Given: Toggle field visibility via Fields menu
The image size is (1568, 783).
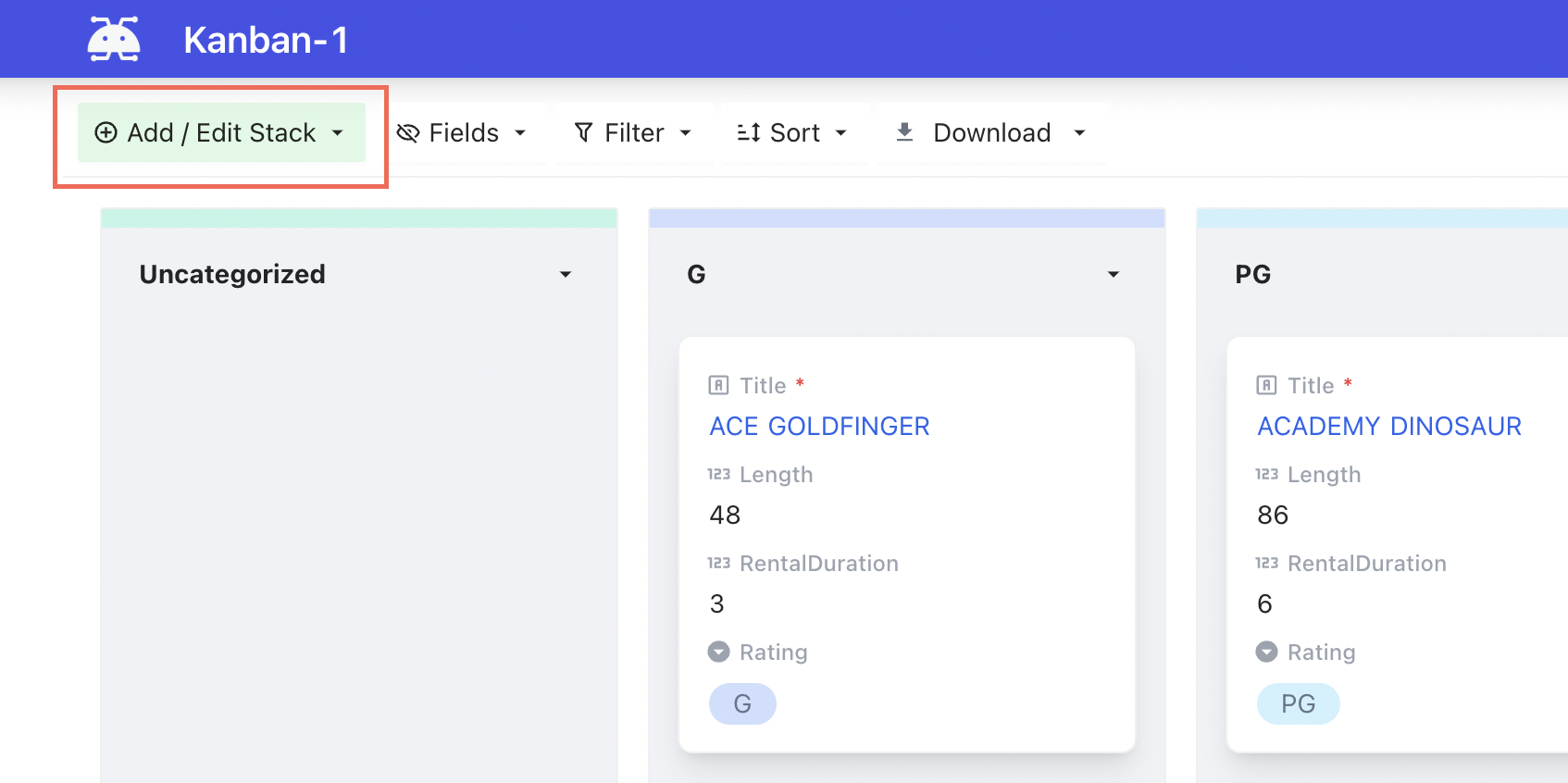Looking at the screenshot, I should pyautogui.click(x=461, y=132).
